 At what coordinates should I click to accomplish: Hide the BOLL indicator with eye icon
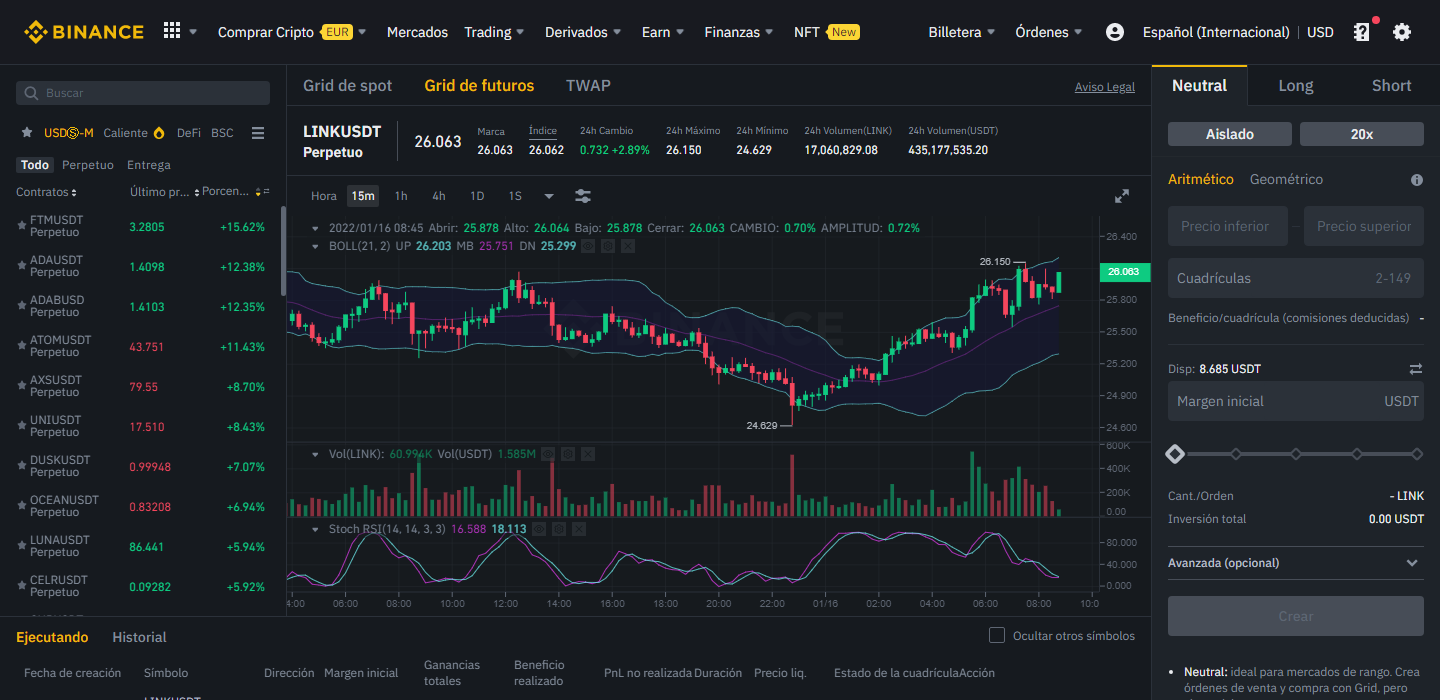point(588,245)
